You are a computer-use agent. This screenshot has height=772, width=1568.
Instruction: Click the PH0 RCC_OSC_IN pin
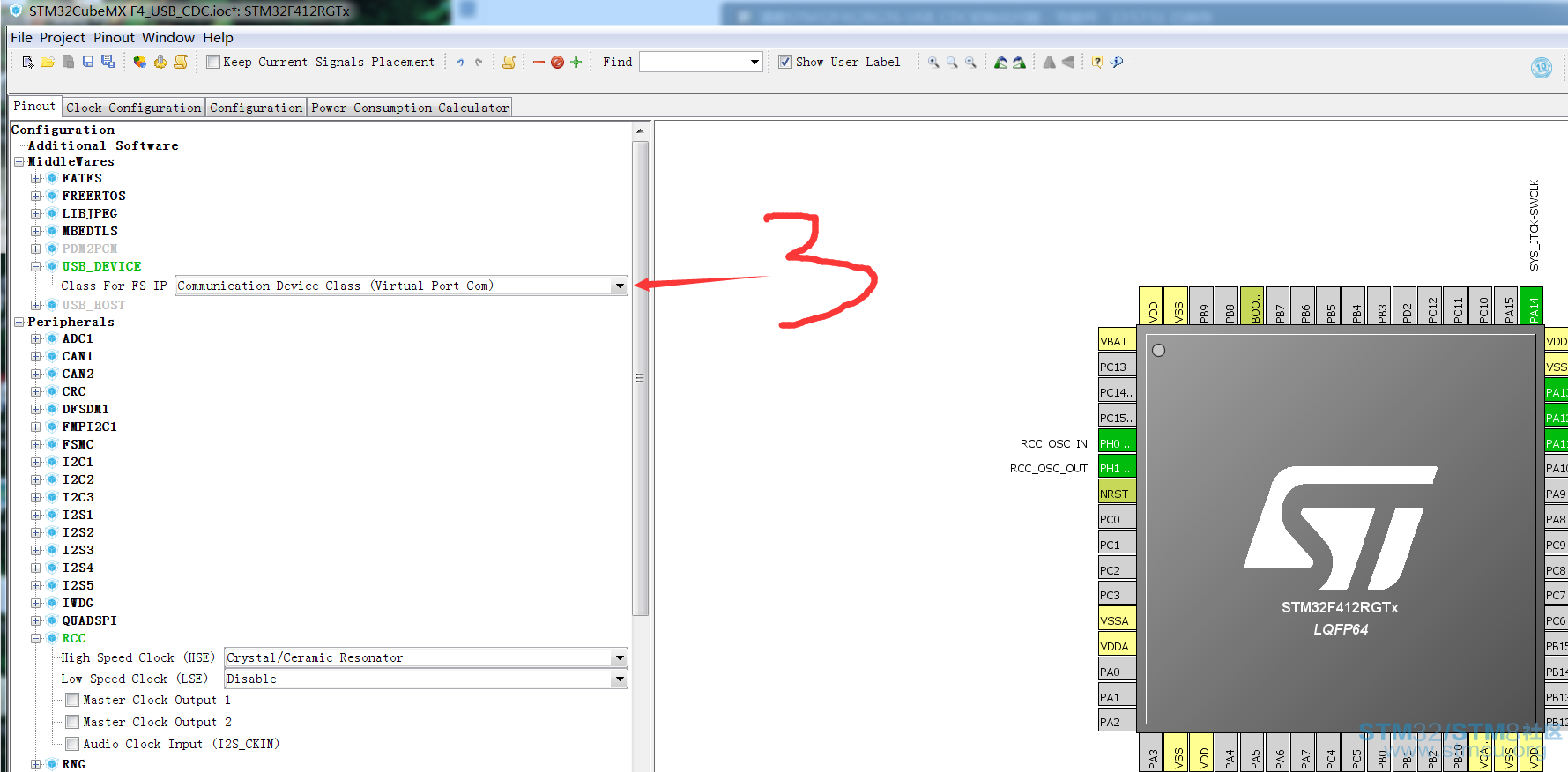click(x=1117, y=443)
